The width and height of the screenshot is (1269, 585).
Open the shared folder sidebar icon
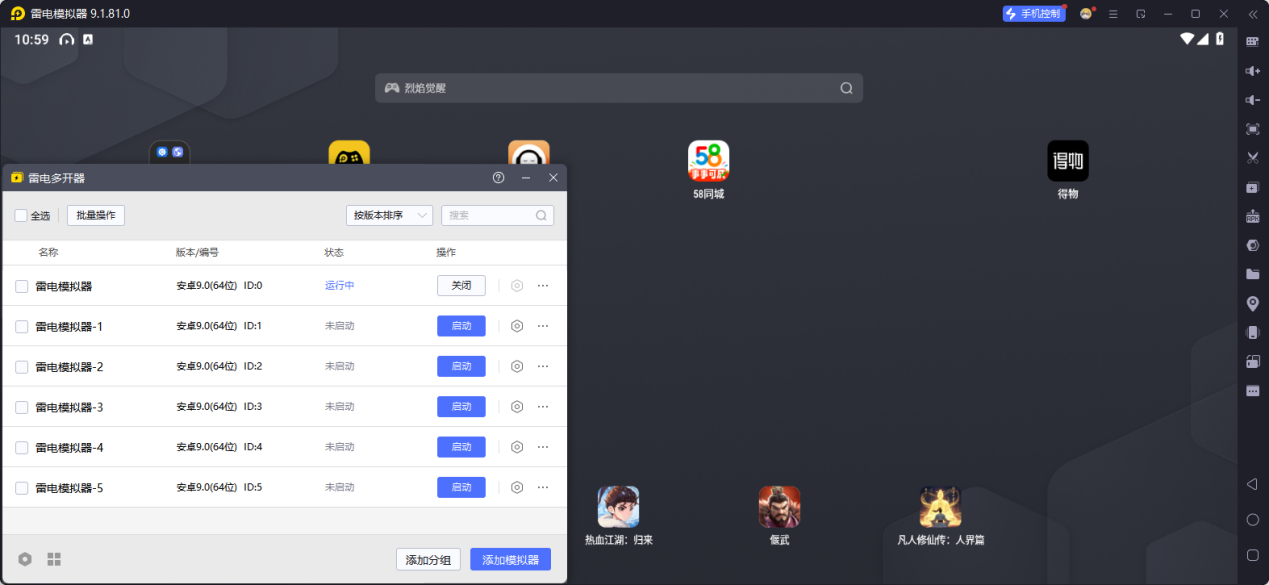pos(1252,274)
